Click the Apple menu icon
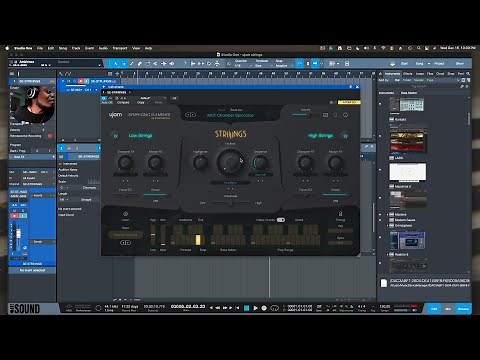The height and width of the screenshot is (360, 480). tap(7, 48)
